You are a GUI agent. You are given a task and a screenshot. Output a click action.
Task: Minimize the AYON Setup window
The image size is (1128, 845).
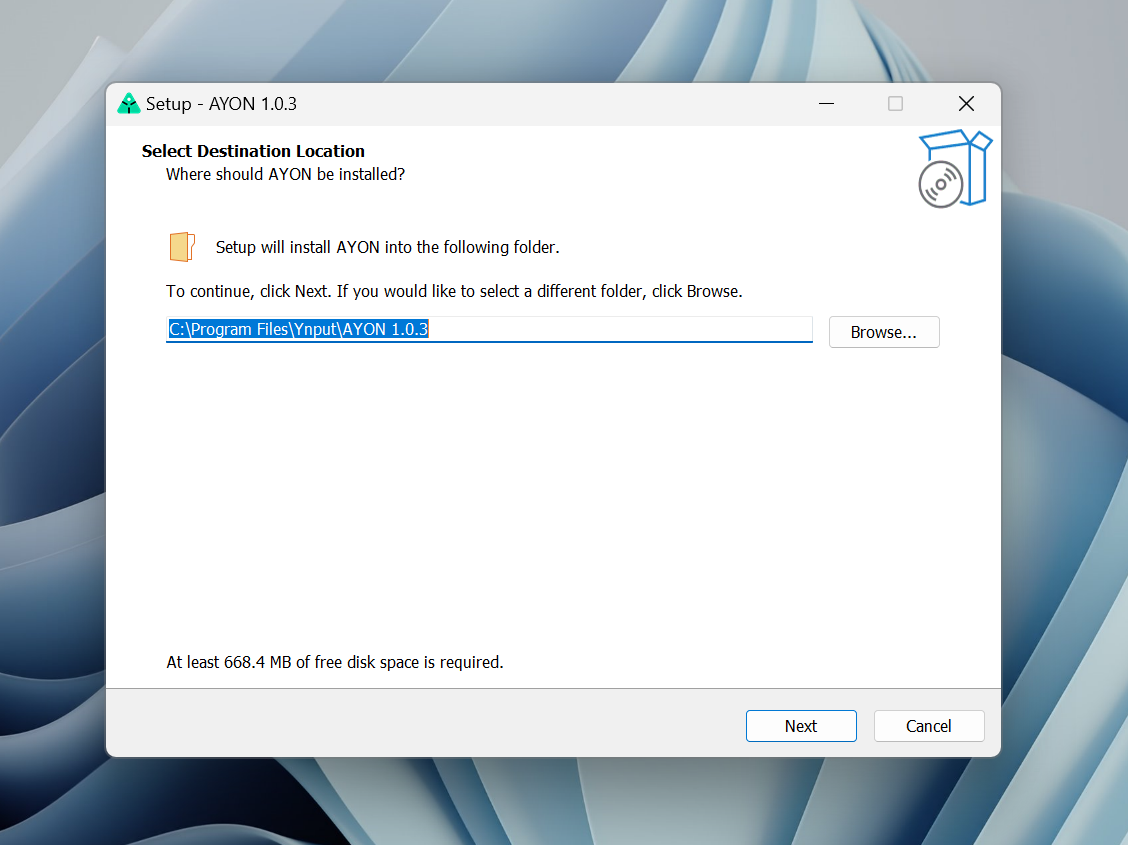click(x=826, y=104)
